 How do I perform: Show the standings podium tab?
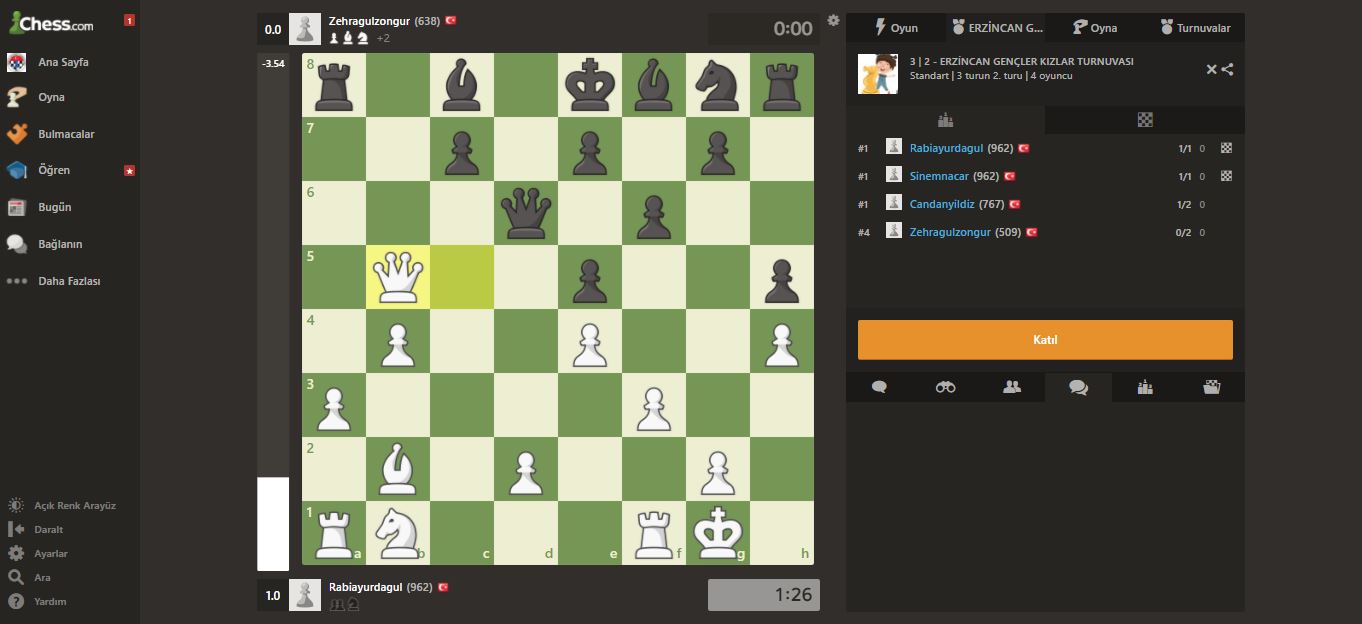946,120
